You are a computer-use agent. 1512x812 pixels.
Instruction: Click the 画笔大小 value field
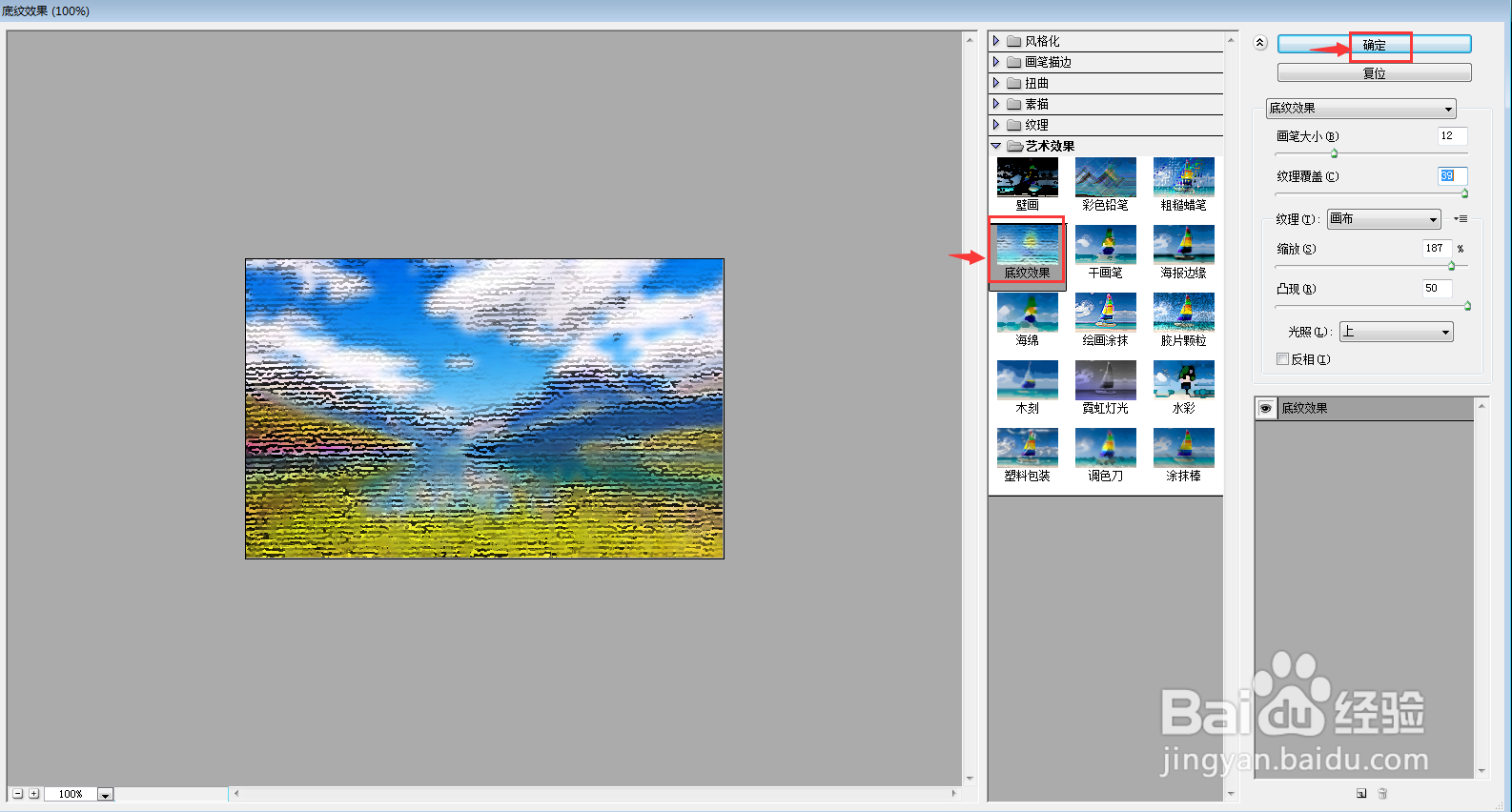click(1452, 136)
